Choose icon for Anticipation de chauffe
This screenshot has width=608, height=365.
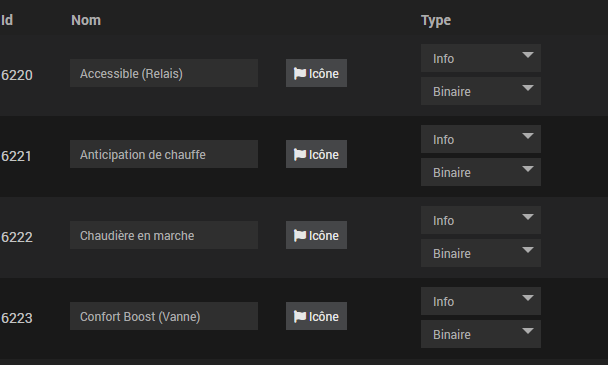tap(316, 154)
